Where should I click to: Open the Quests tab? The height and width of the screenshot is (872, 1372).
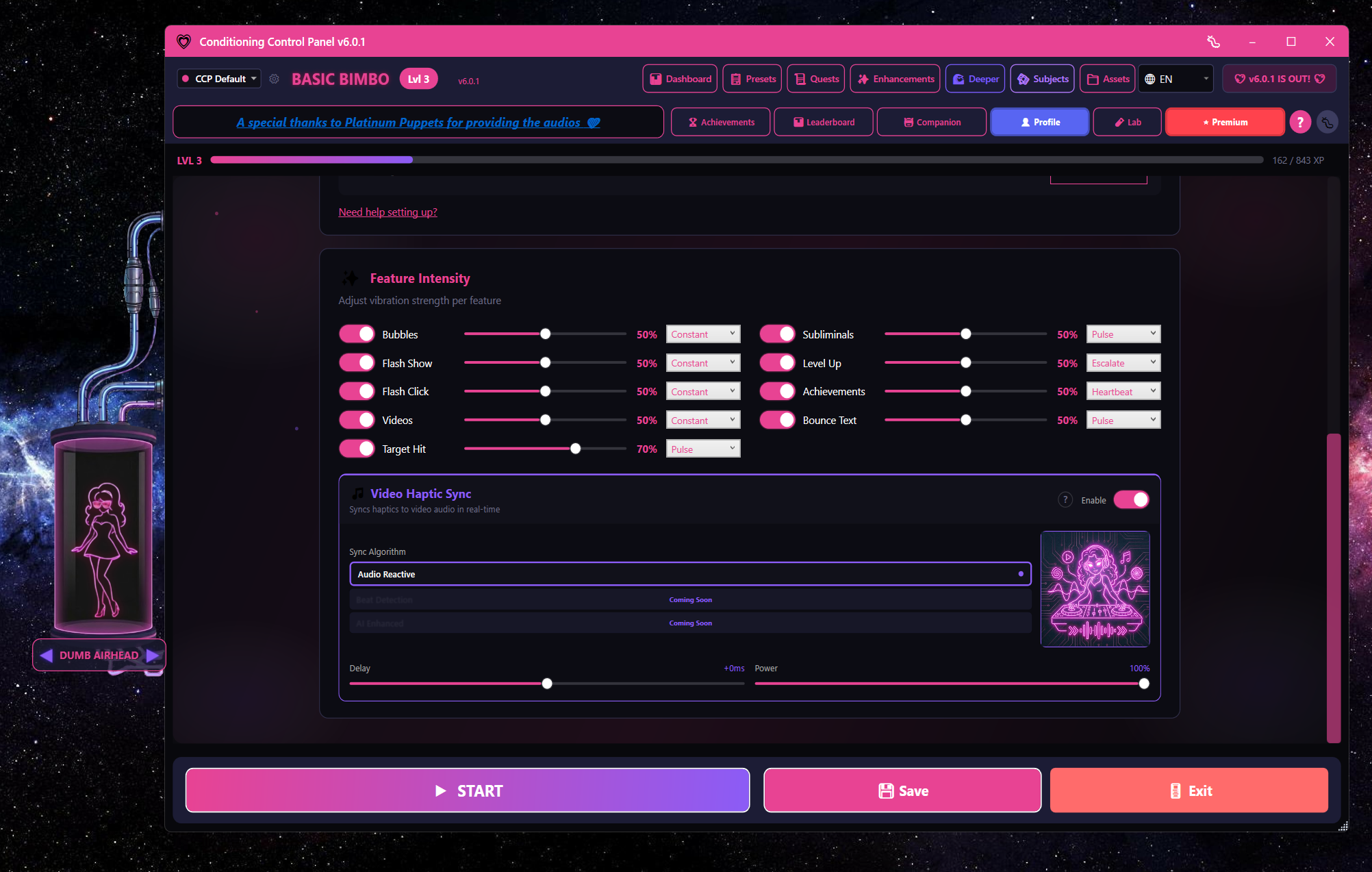point(816,79)
